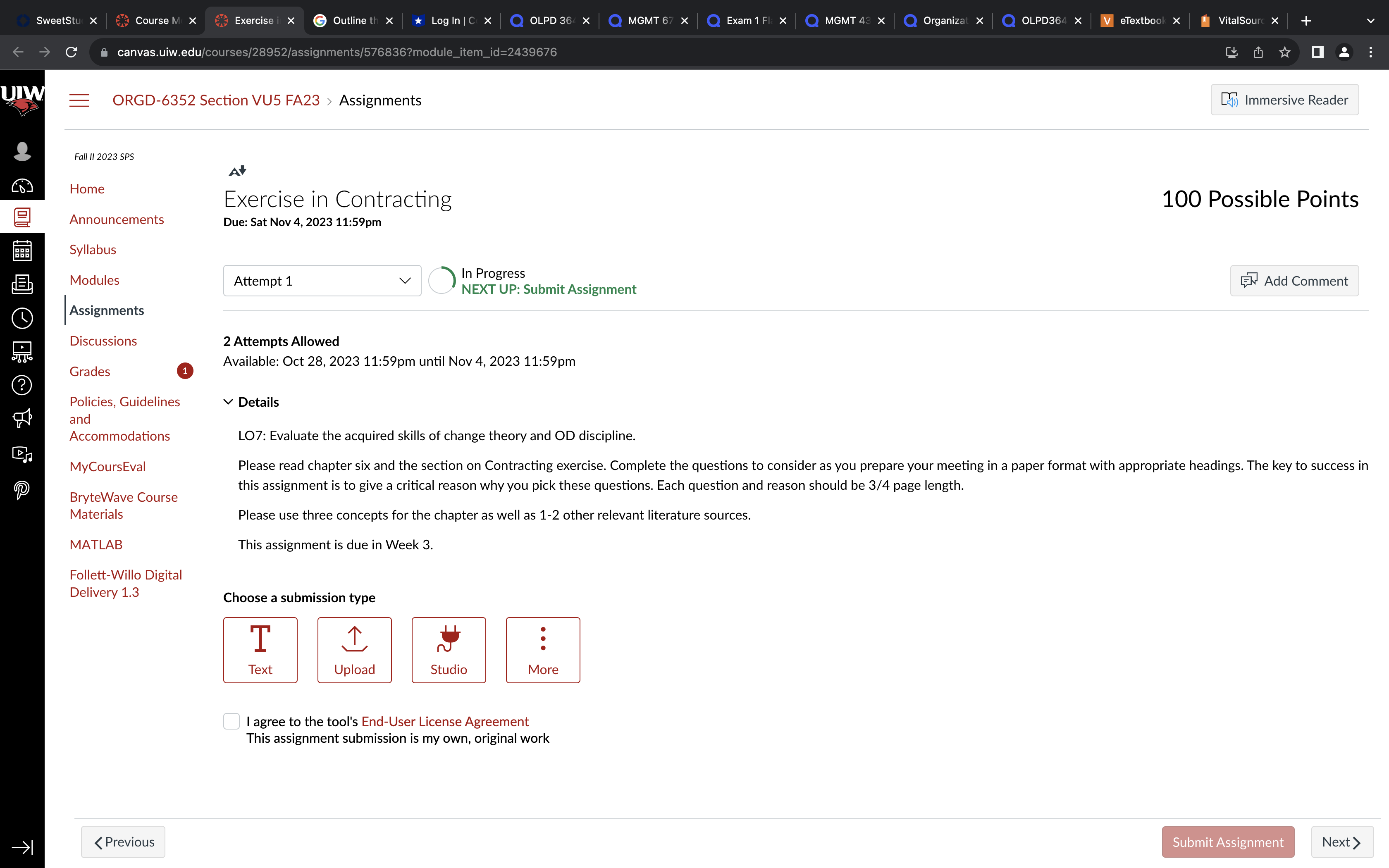This screenshot has height=868, width=1389.
Task: Open BryteWave Course Materials link
Action: (124, 505)
